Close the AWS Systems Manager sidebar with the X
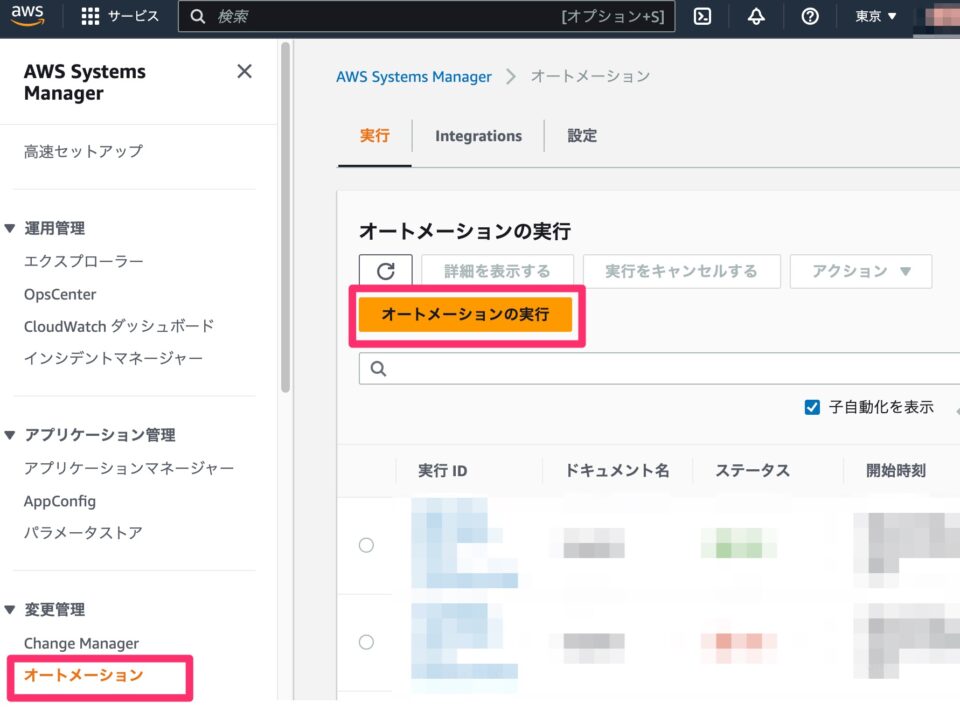The height and width of the screenshot is (724, 960). (x=244, y=71)
